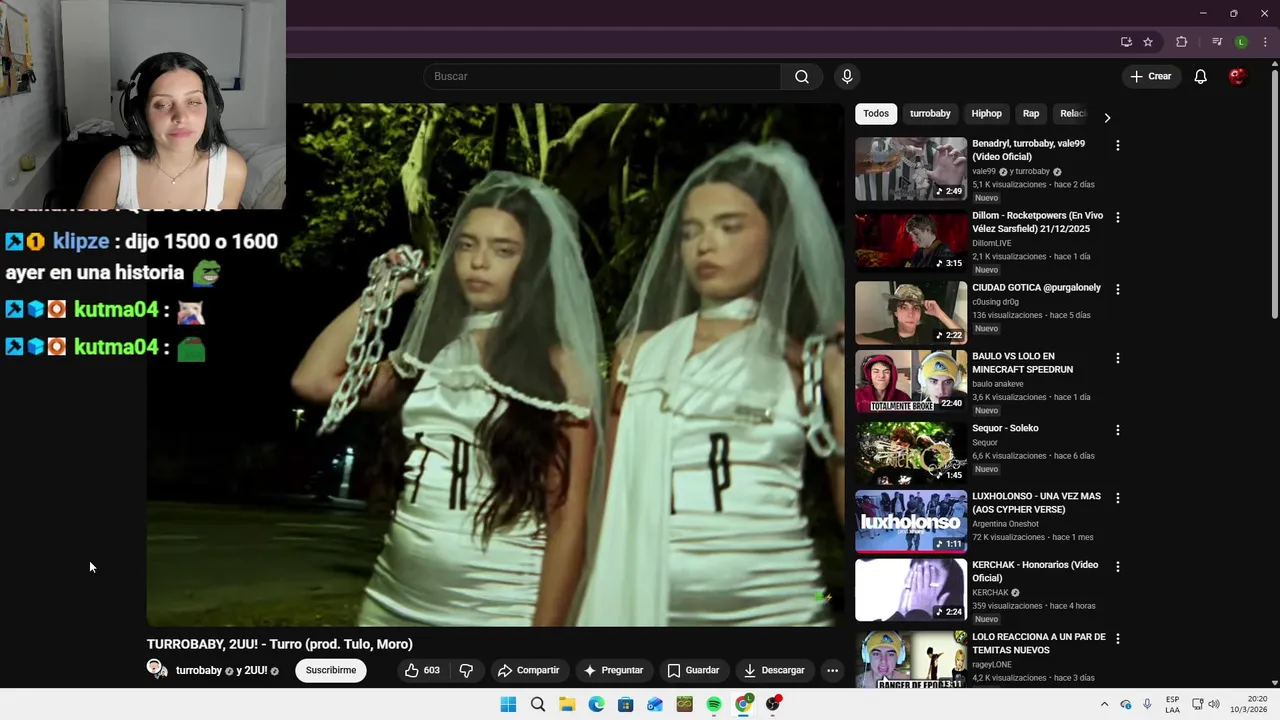Open more actions ellipsis below video
1280x720 pixels.
coord(832,670)
